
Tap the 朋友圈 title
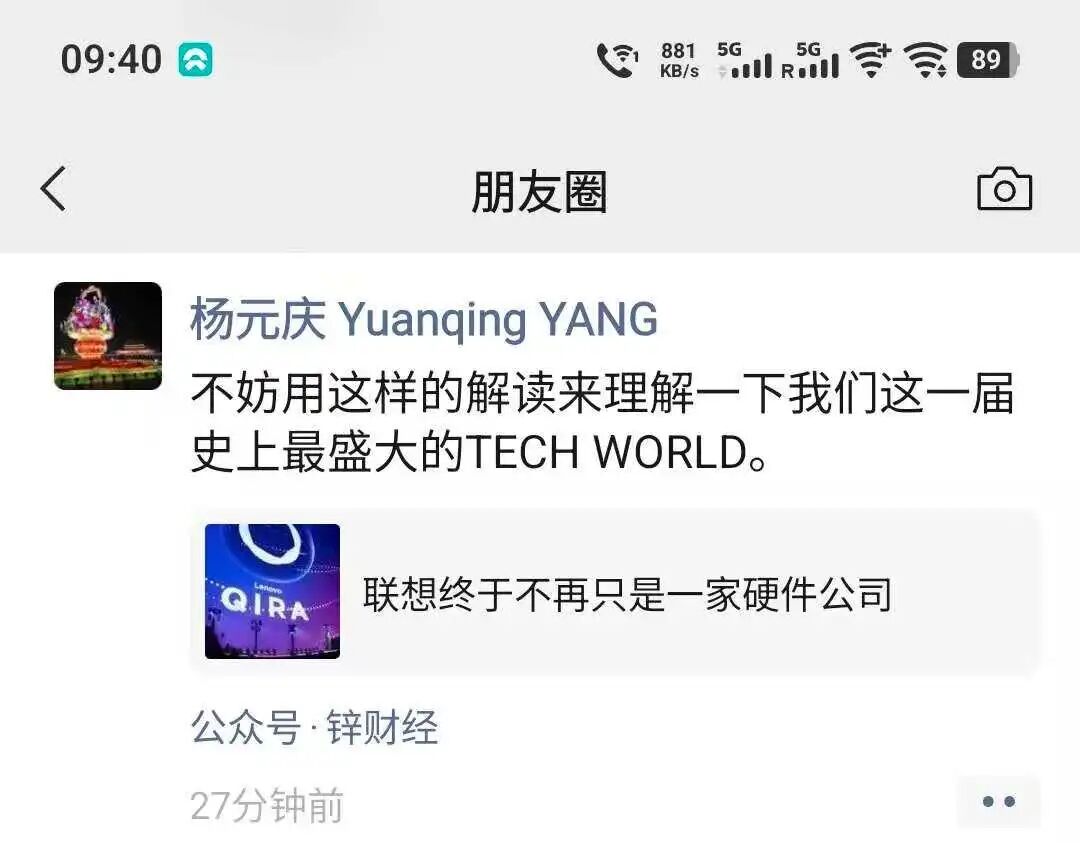(539, 191)
